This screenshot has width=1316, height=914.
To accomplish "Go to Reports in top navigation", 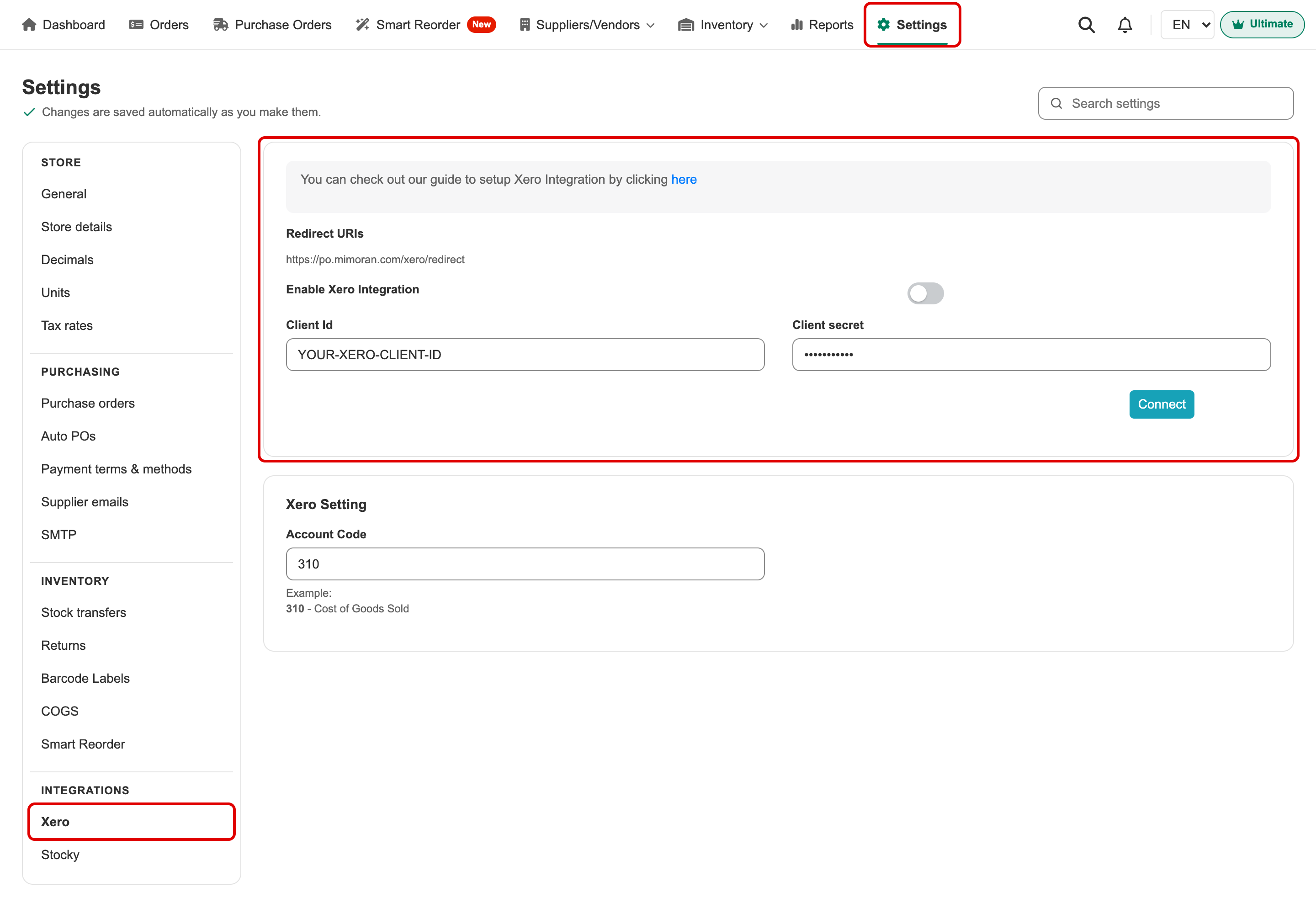I will click(x=822, y=25).
